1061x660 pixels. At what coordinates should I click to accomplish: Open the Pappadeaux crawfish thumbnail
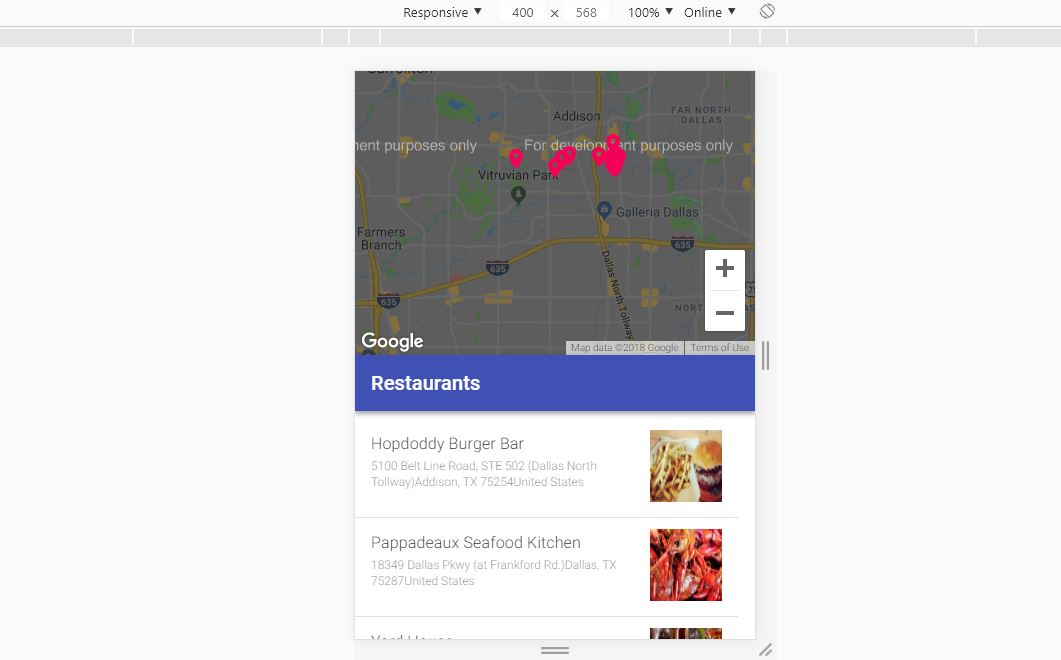tap(685, 565)
